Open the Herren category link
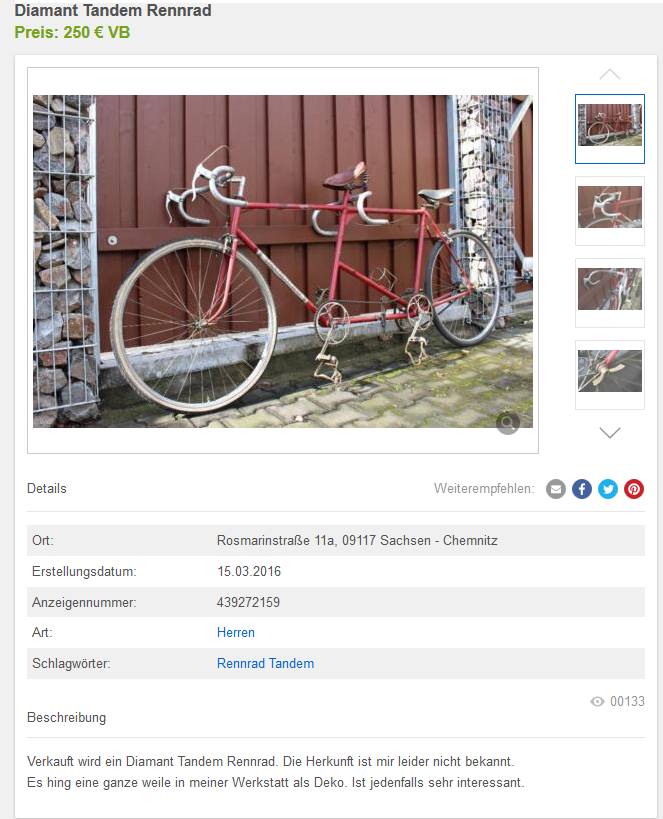663x819 pixels. pos(236,633)
